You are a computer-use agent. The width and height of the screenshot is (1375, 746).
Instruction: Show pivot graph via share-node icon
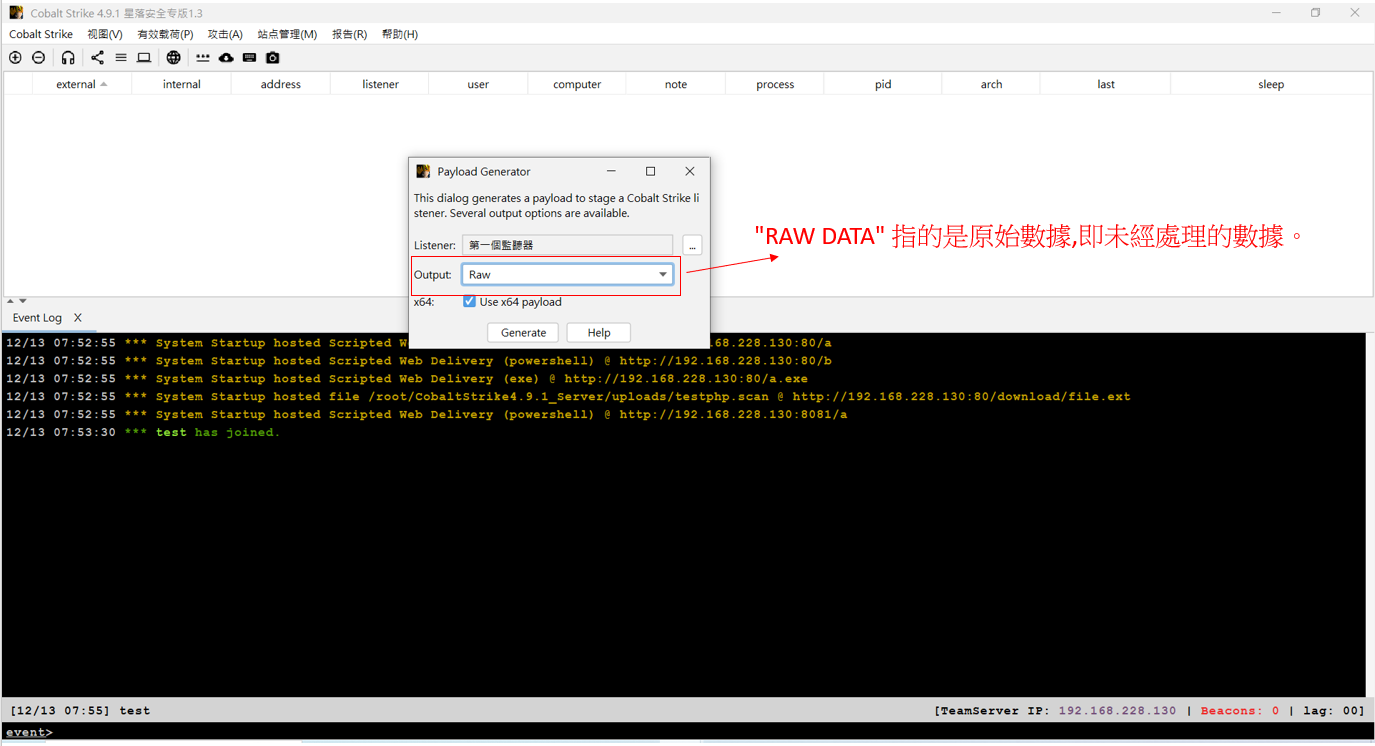[97, 58]
